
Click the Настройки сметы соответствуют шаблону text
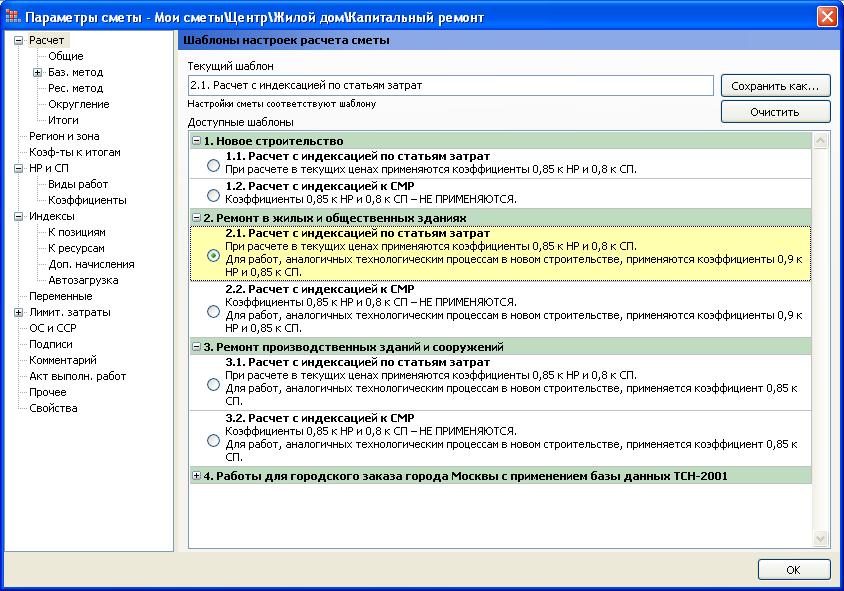pos(282,104)
